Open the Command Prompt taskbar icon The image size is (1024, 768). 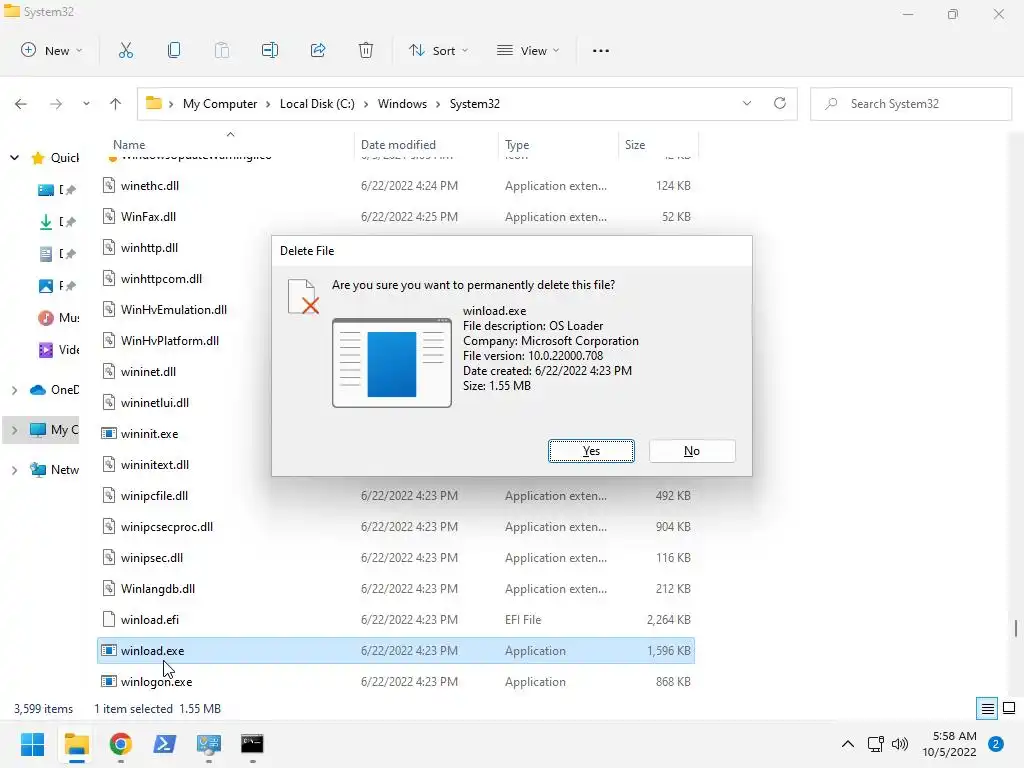point(252,744)
